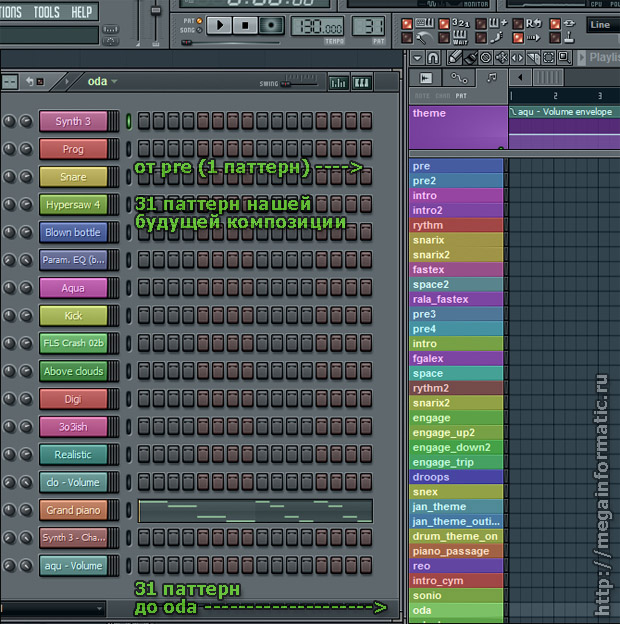Select the Slice tool in Playlist toolbar
Viewport: 620px width, 624px height.
point(532,58)
